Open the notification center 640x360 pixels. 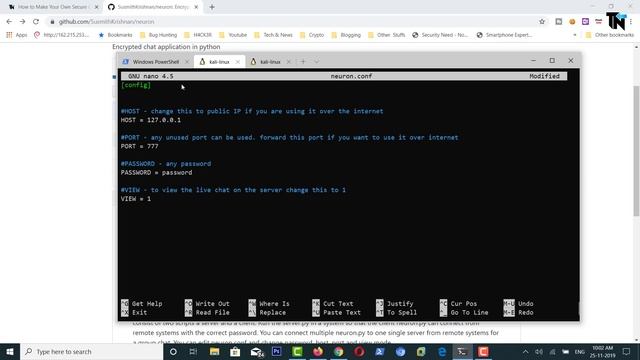pos(627,351)
